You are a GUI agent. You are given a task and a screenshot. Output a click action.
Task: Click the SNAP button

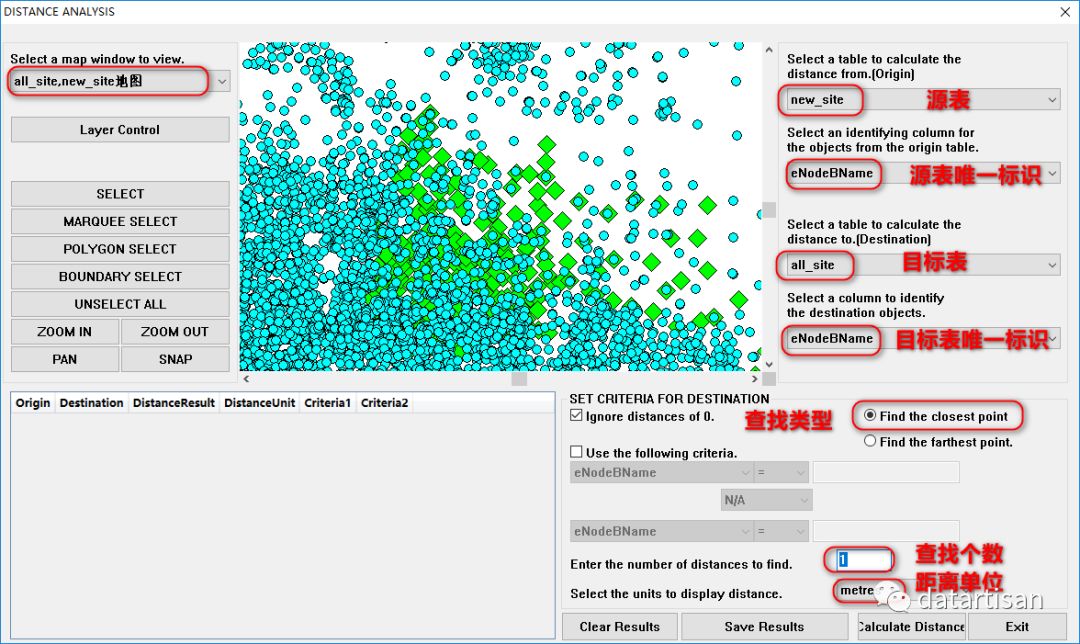coord(175,360)
